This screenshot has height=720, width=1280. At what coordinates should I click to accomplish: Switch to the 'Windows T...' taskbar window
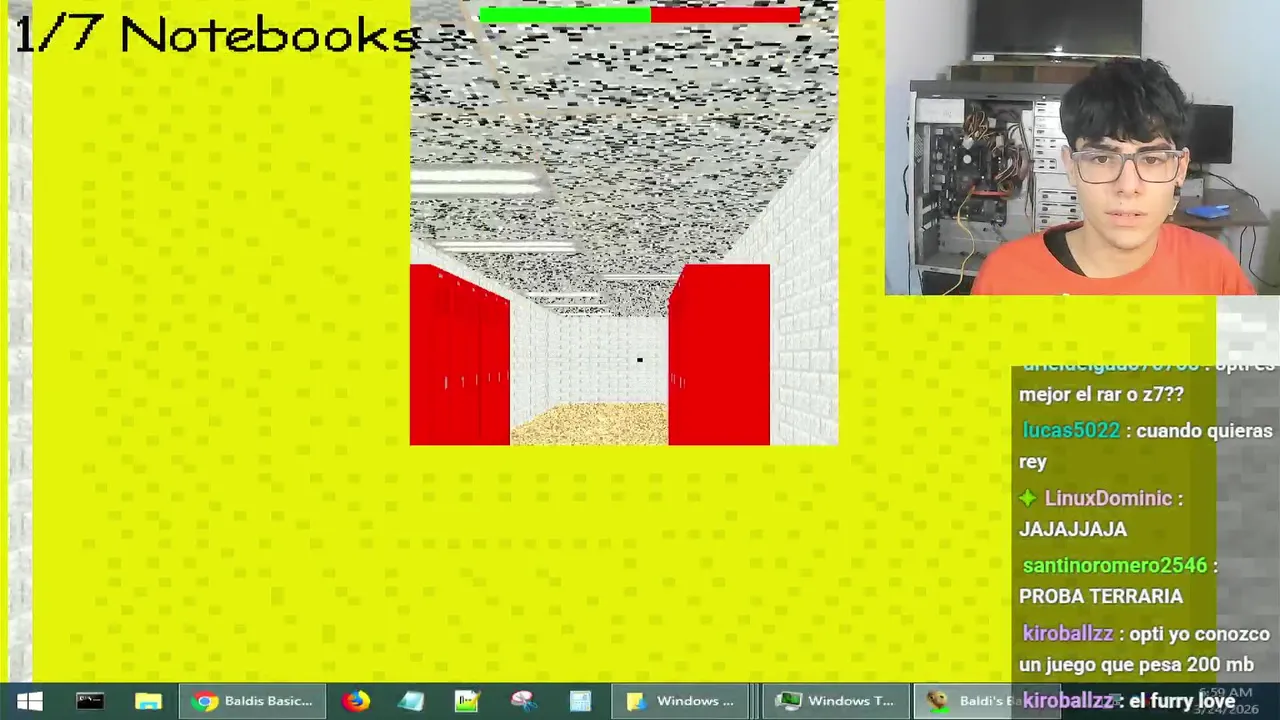[x=836, y=701]
